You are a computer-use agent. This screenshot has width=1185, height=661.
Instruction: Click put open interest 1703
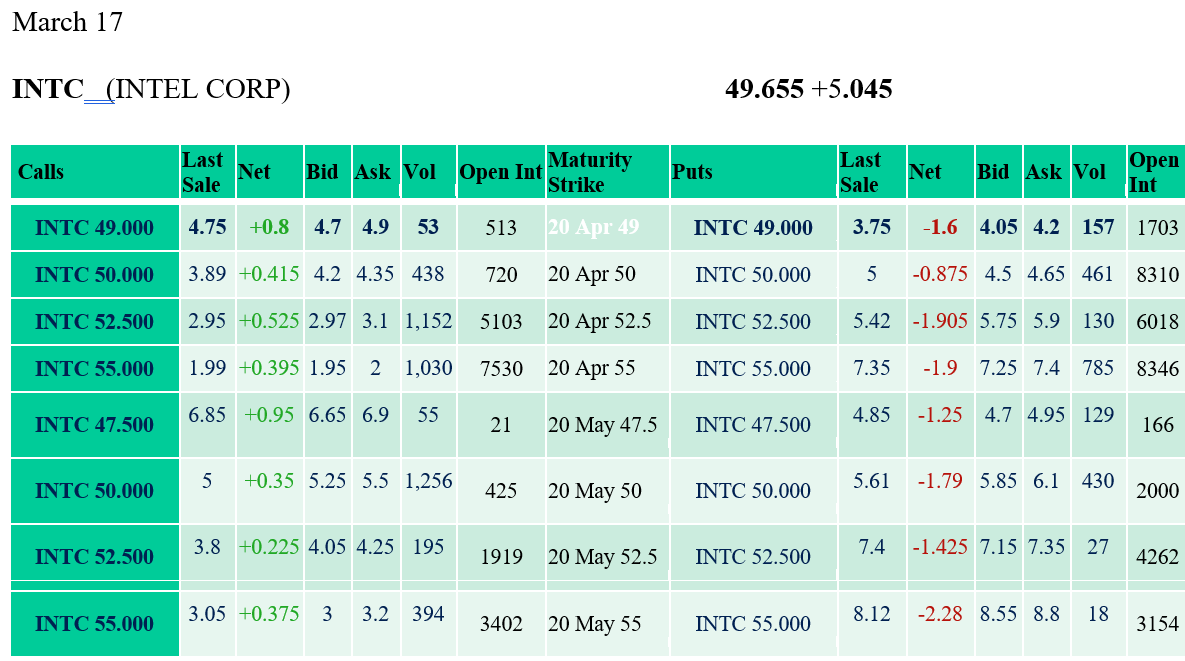pos(1158,227)
